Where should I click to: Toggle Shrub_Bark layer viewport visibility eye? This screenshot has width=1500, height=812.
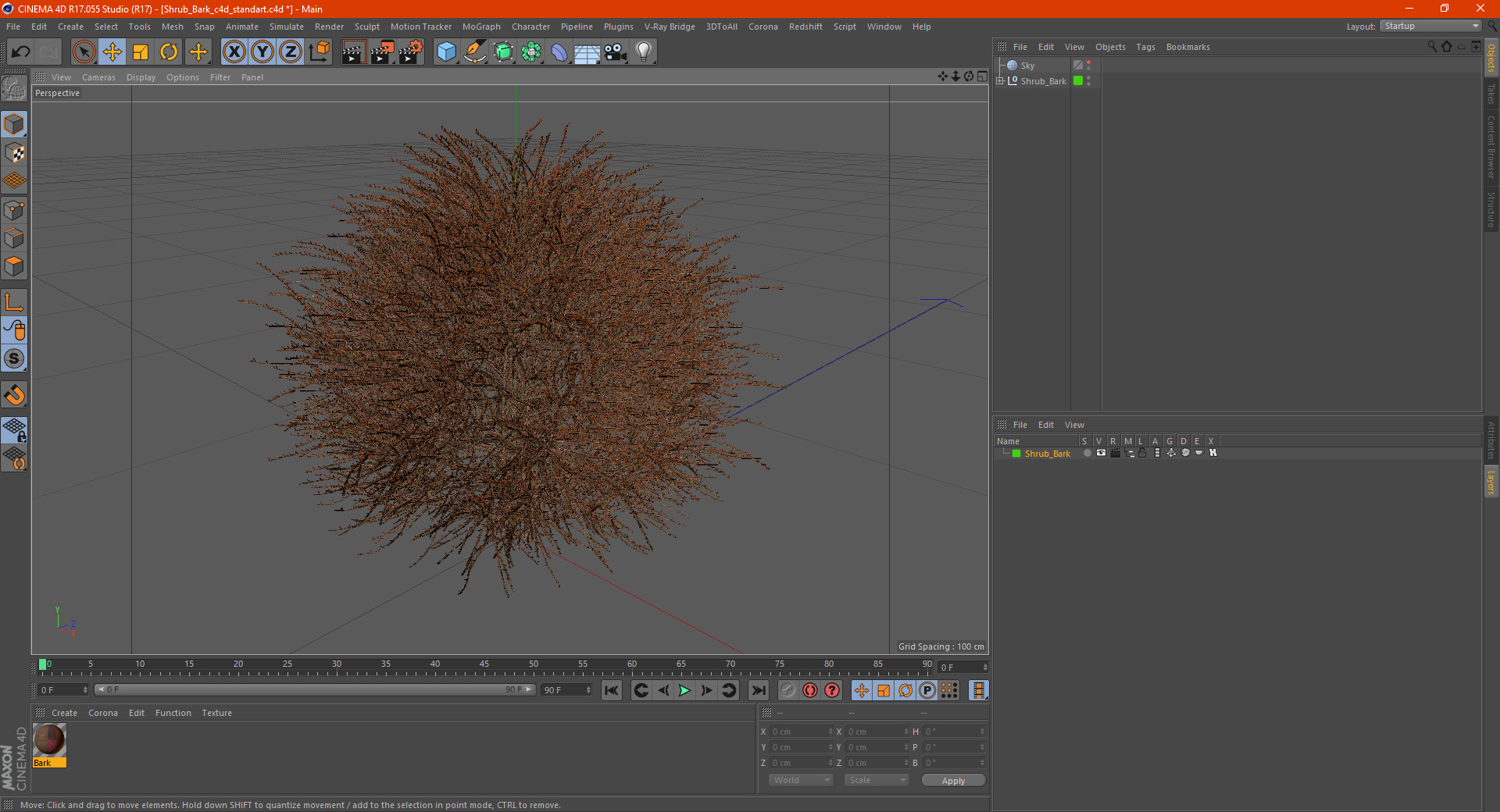pyautogui.click(x=1101, y=453)
